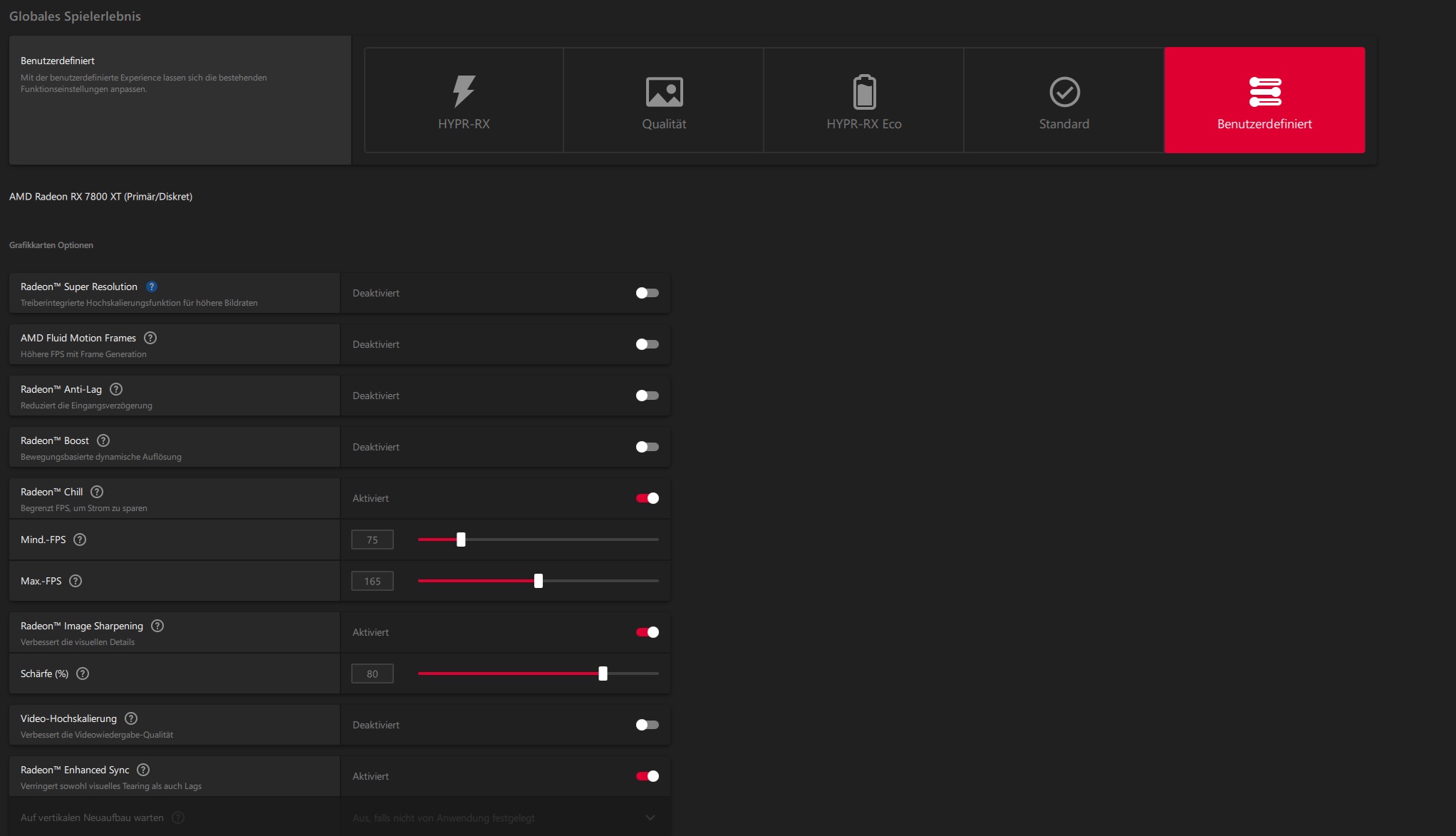The height and width of the screenshot is (836, 1456).
Task: Click help icon beside Radeon Anti-Lag
Action: 116,389
